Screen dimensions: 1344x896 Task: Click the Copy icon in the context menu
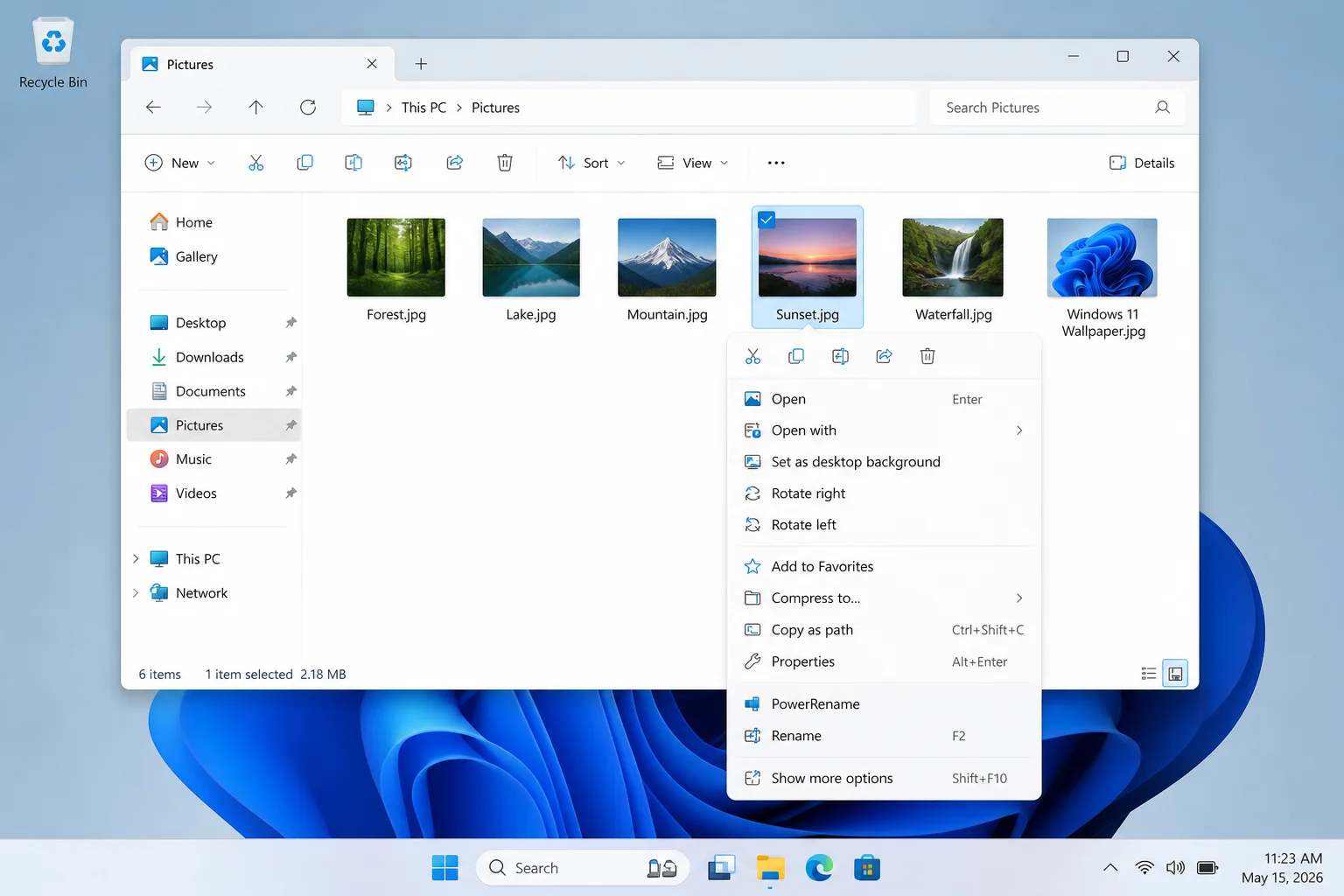click(x=796, y=356)
